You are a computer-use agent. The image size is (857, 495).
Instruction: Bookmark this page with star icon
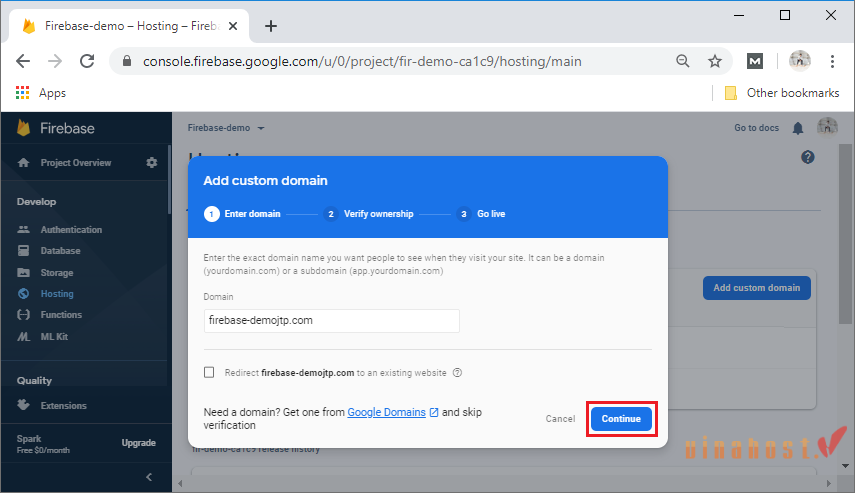715,61
